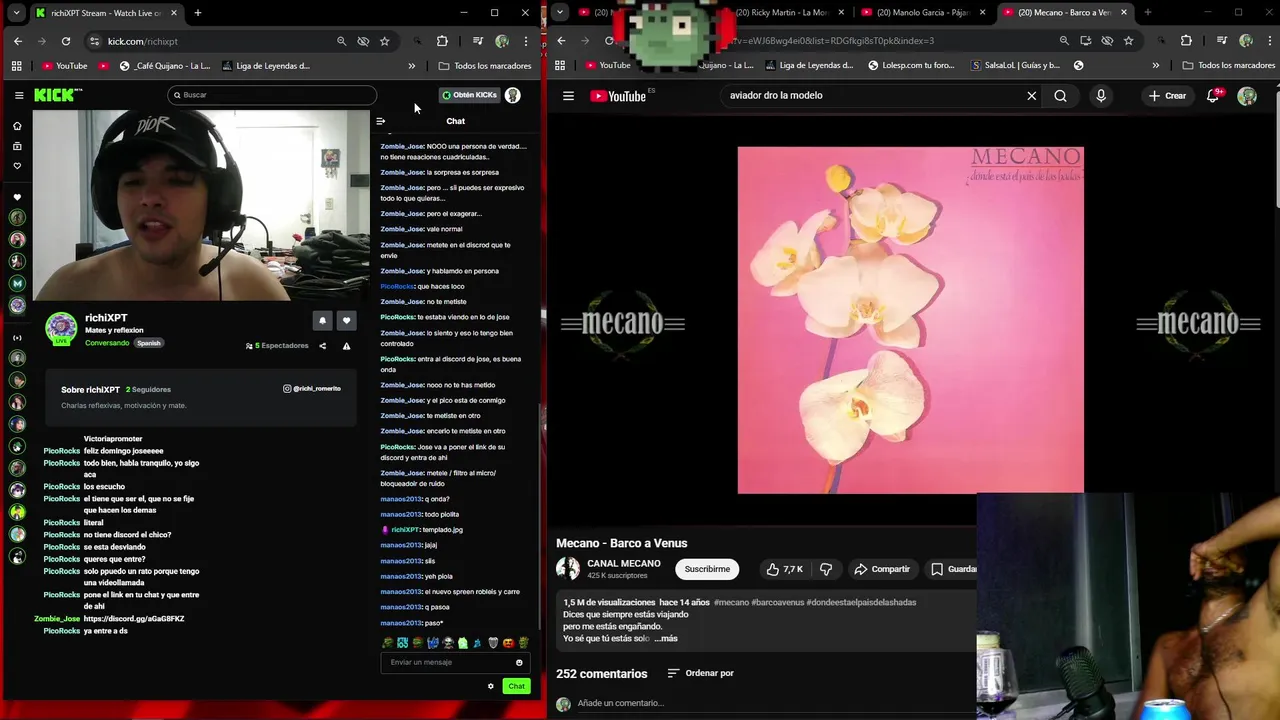1280x720 pixels.
Task: Open the discord.gg/aGaG8FKZ link
Action: pyautogui.click(x=134, y=619)
